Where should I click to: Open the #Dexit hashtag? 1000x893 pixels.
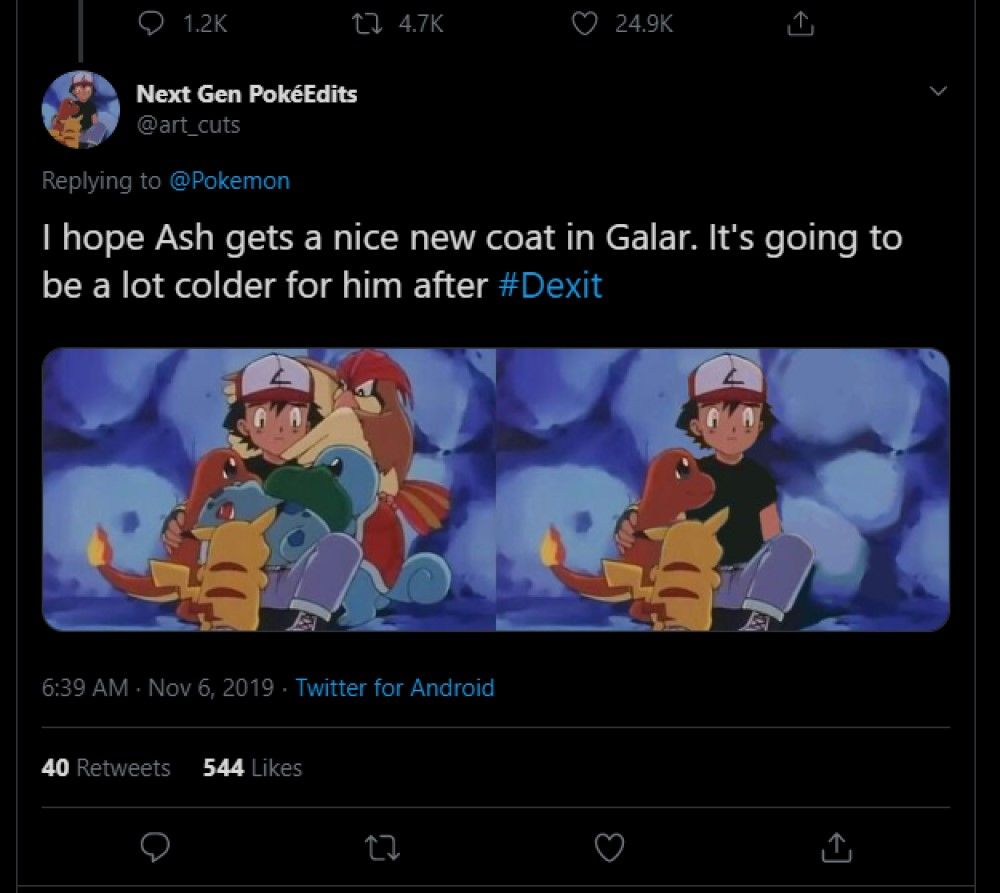549,285
